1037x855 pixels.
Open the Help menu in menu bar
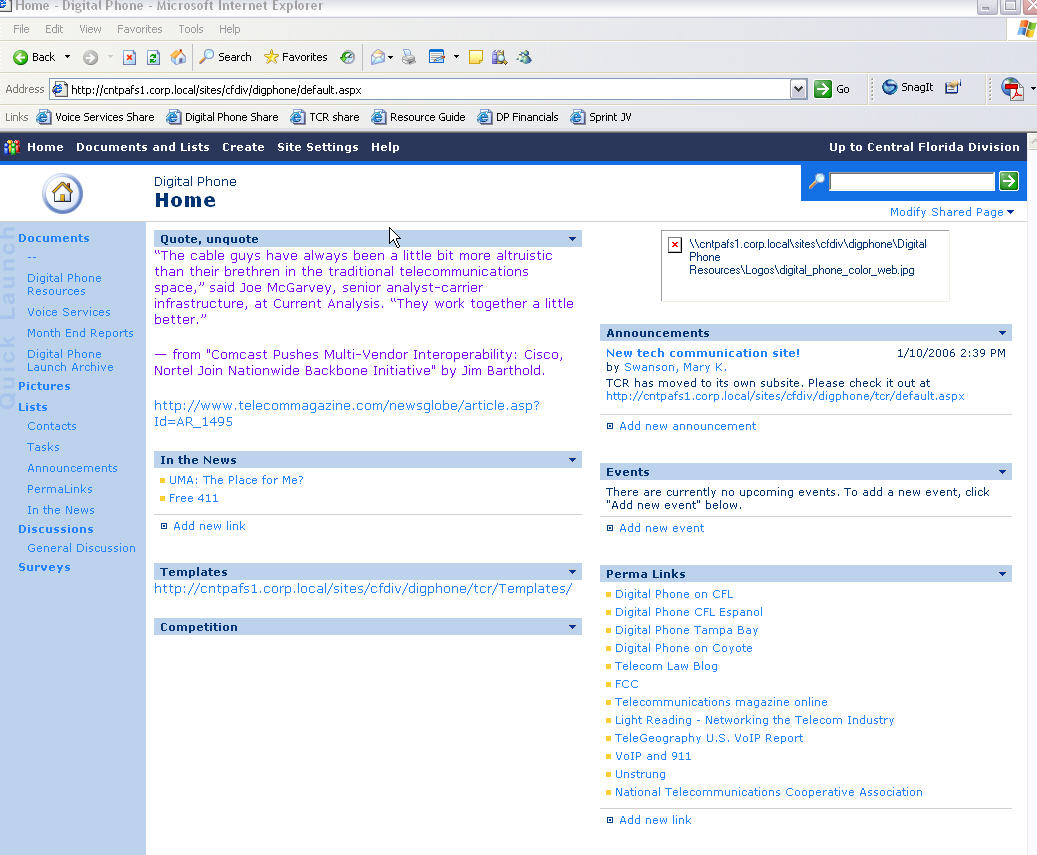coord(229,29)
